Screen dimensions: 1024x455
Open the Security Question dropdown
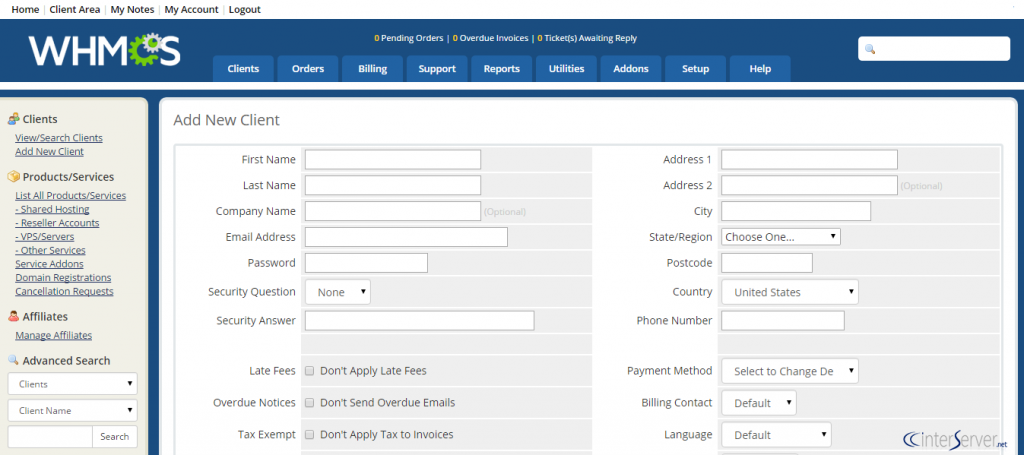click(338, 292)
